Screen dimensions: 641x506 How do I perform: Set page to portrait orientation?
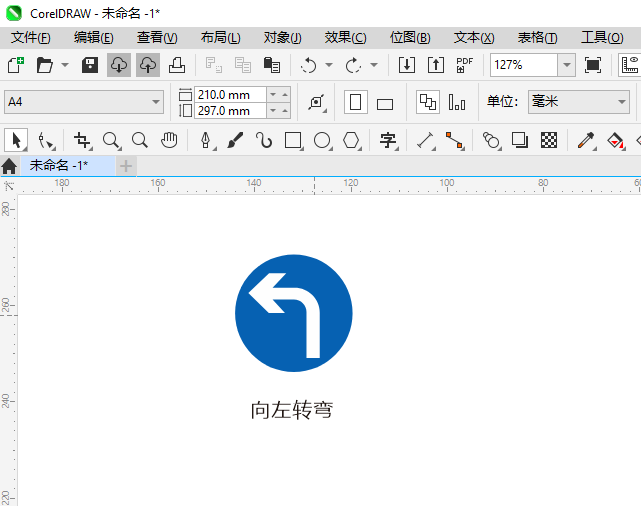click(356, 102)
